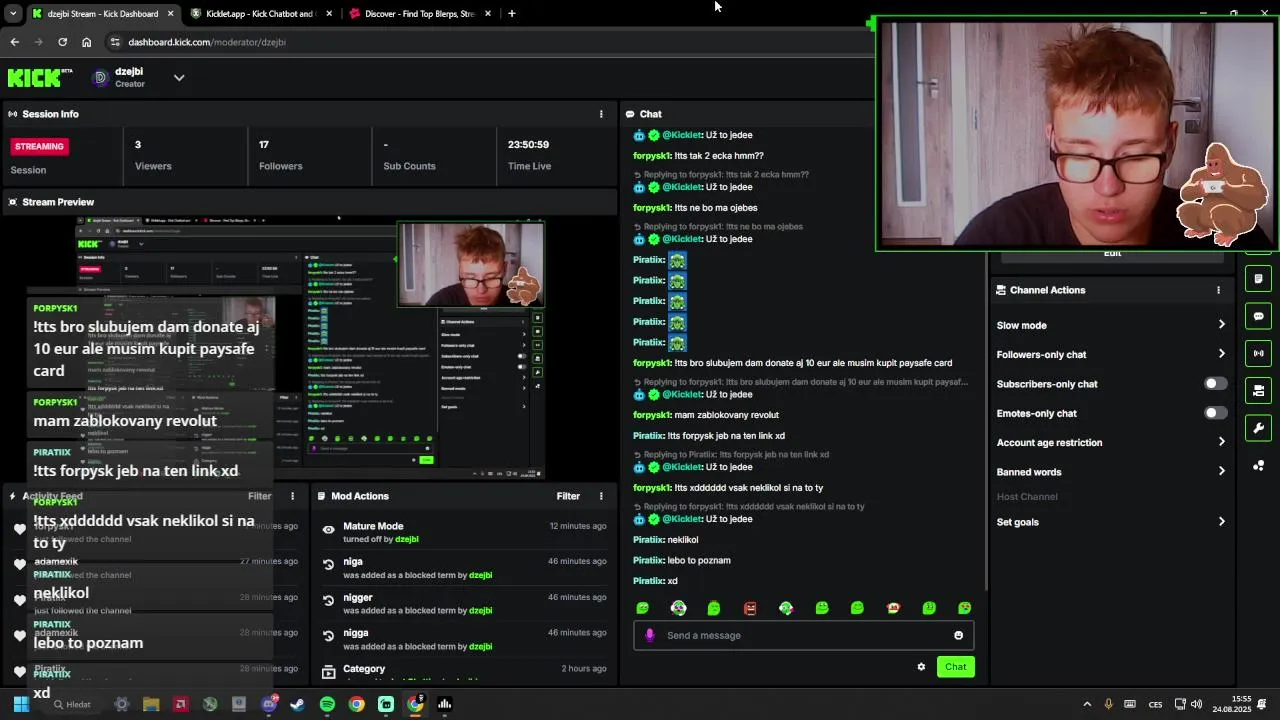
Task: Click the Category row in Mod Actions
Action: click(x=465, y=669)
